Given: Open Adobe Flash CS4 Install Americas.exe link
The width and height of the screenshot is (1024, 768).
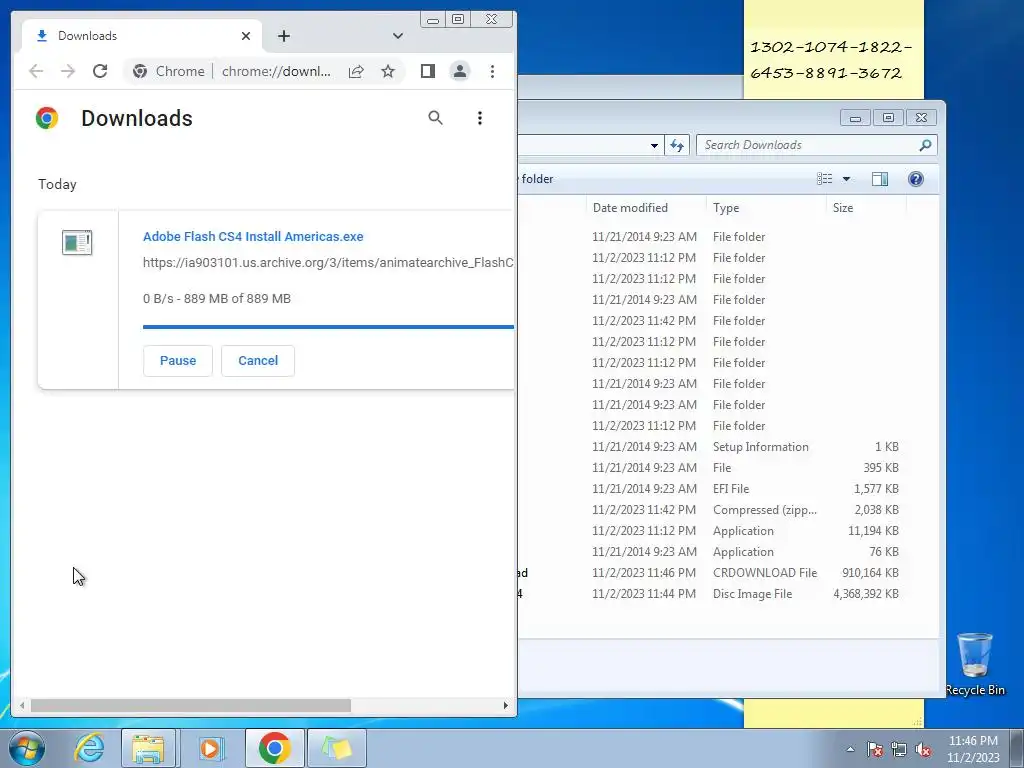Looking at the screenshot, I should pos(253,236).
